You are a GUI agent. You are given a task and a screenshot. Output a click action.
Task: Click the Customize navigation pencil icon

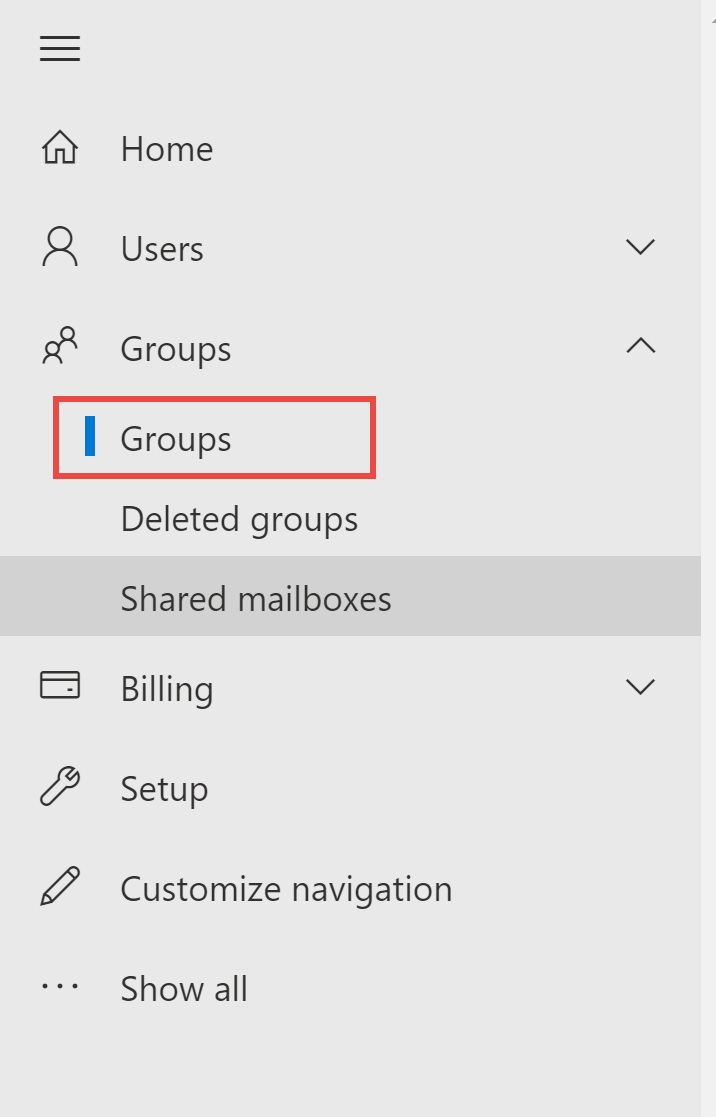click(x=60, y=886)
